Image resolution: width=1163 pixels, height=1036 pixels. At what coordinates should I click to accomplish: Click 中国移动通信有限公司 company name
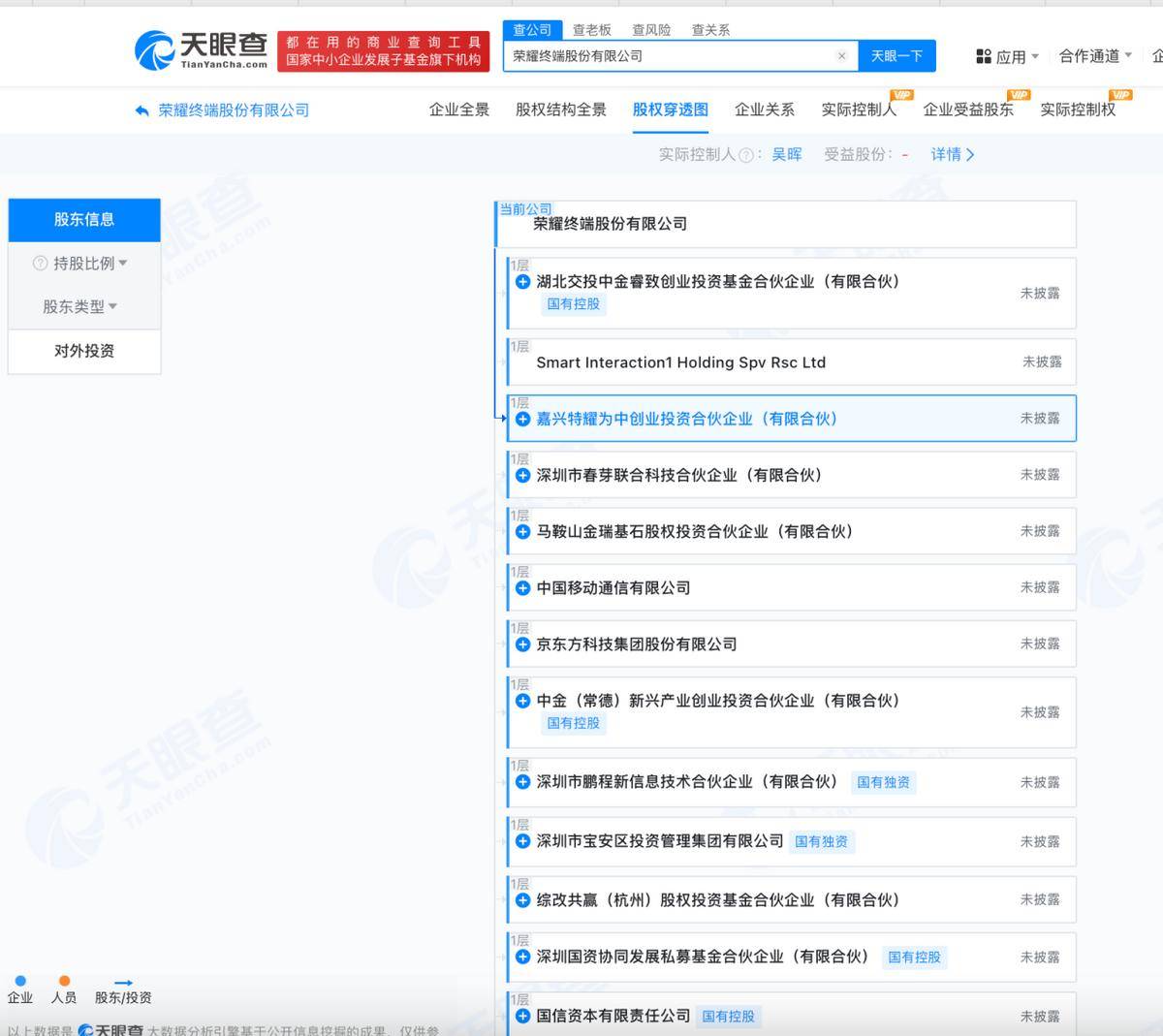pos(613,587)
